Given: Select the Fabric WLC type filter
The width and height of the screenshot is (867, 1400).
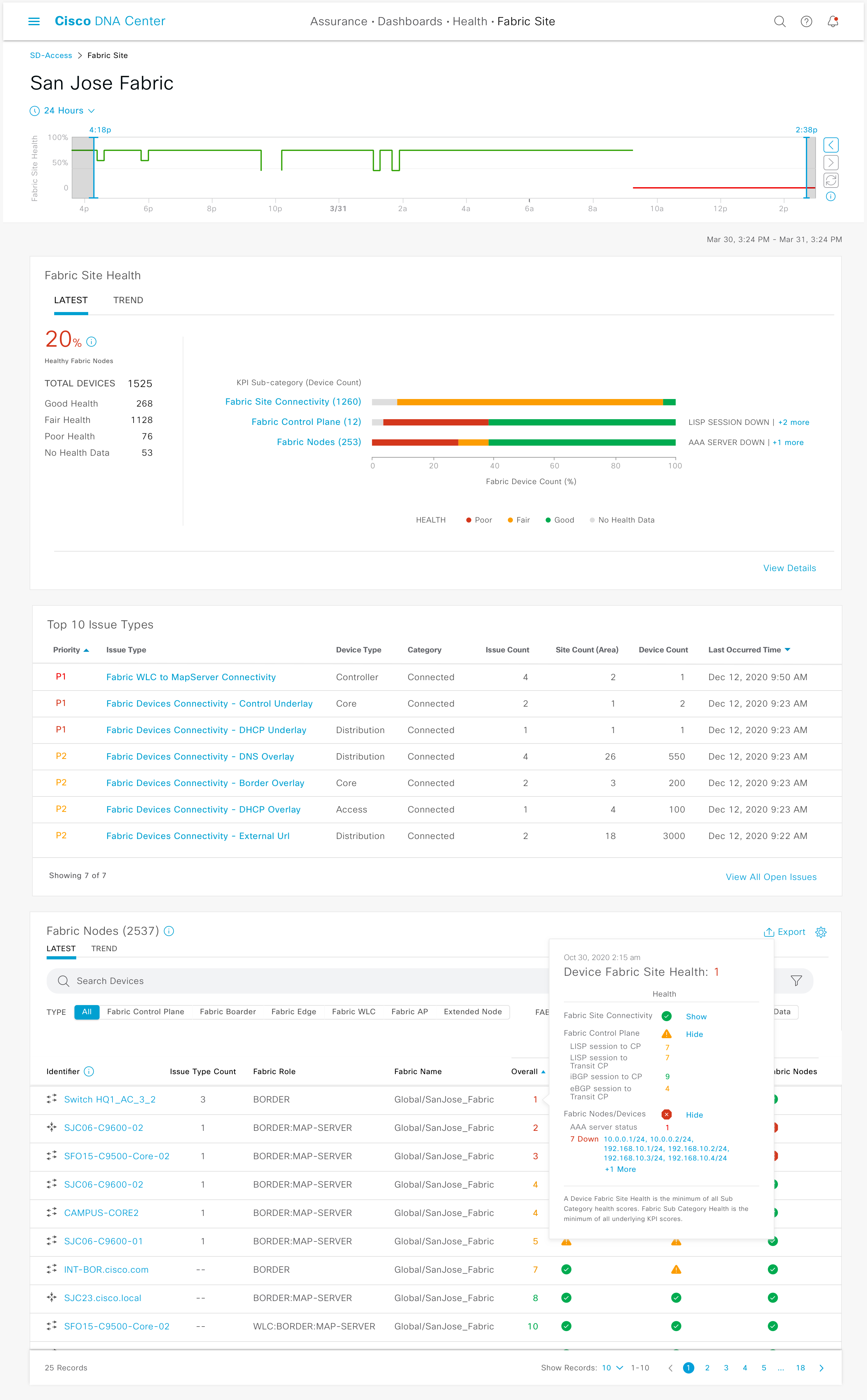Looking at the screenshot, I should pos(354,1012).
